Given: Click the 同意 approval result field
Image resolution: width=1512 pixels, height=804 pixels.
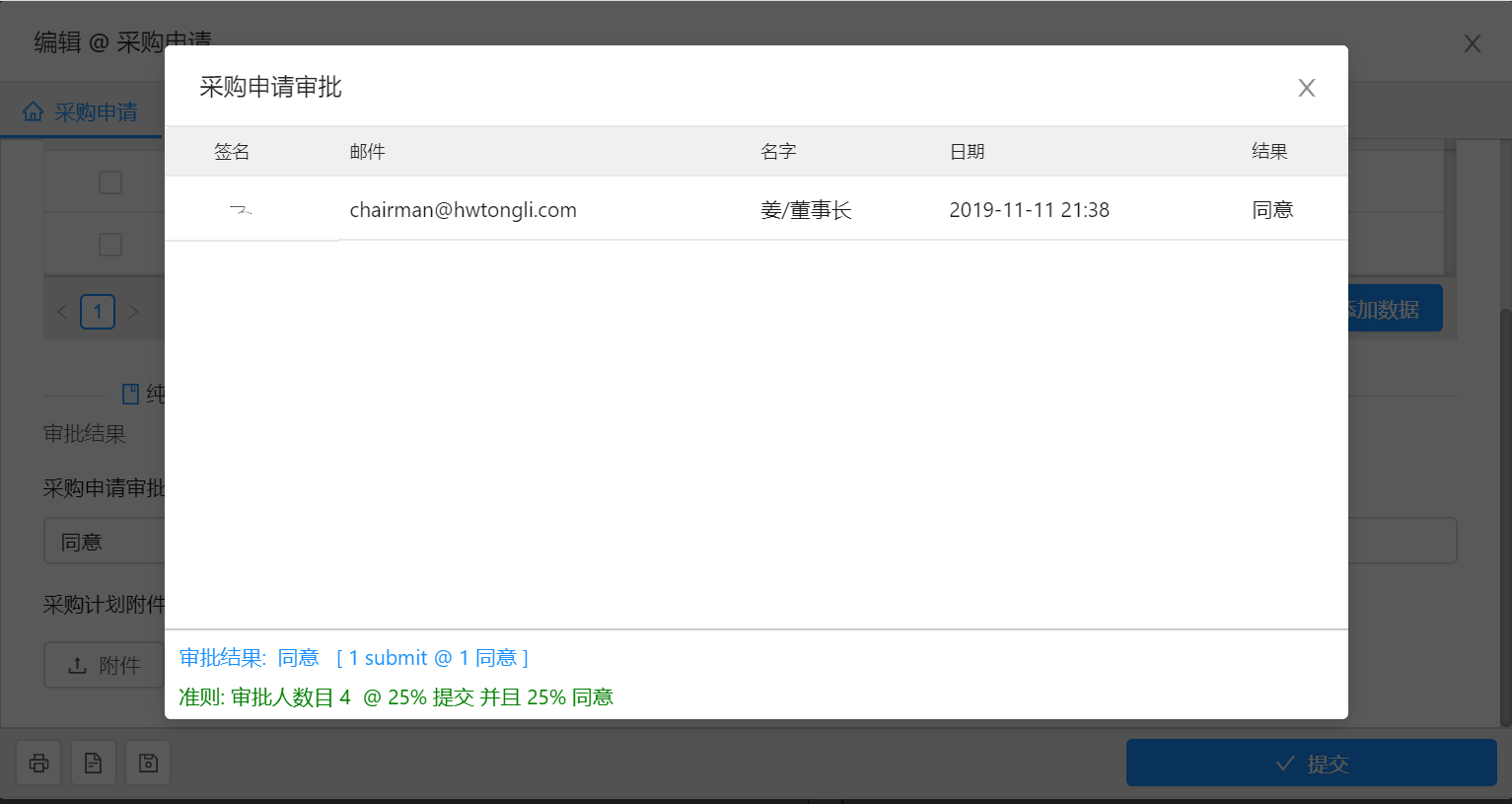Looking at the screenshot, I should pos(104,542).
